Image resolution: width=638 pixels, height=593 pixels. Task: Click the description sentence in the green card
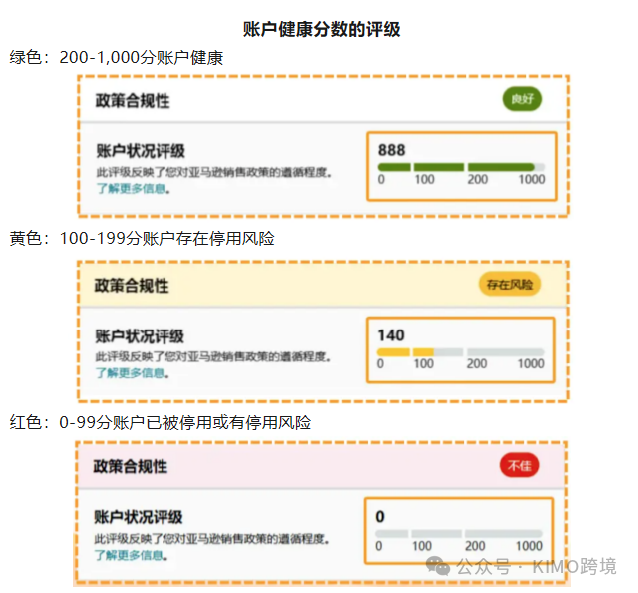click(x=214, y=173)
